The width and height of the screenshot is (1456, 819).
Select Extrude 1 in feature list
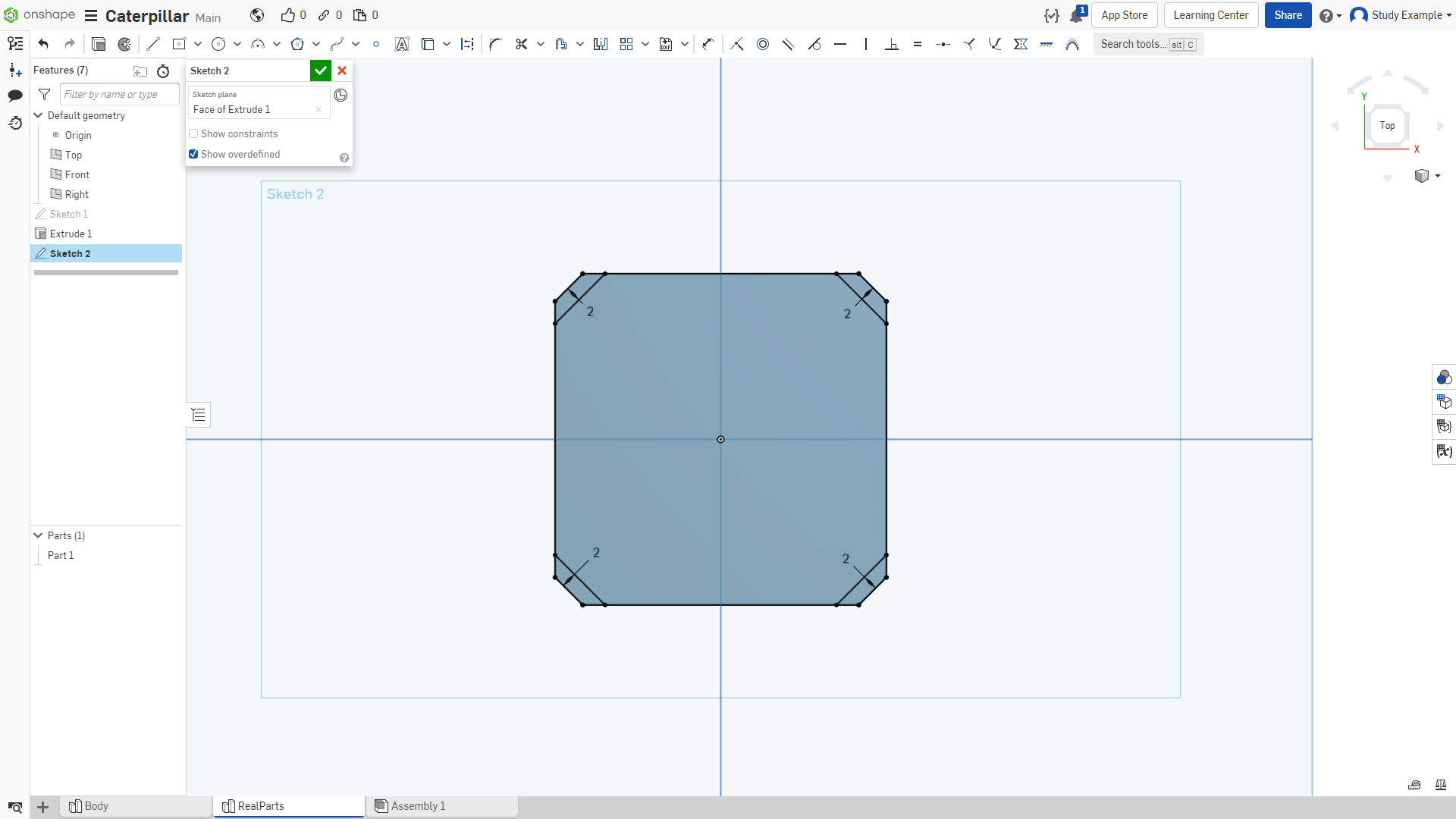pos(71,234)
